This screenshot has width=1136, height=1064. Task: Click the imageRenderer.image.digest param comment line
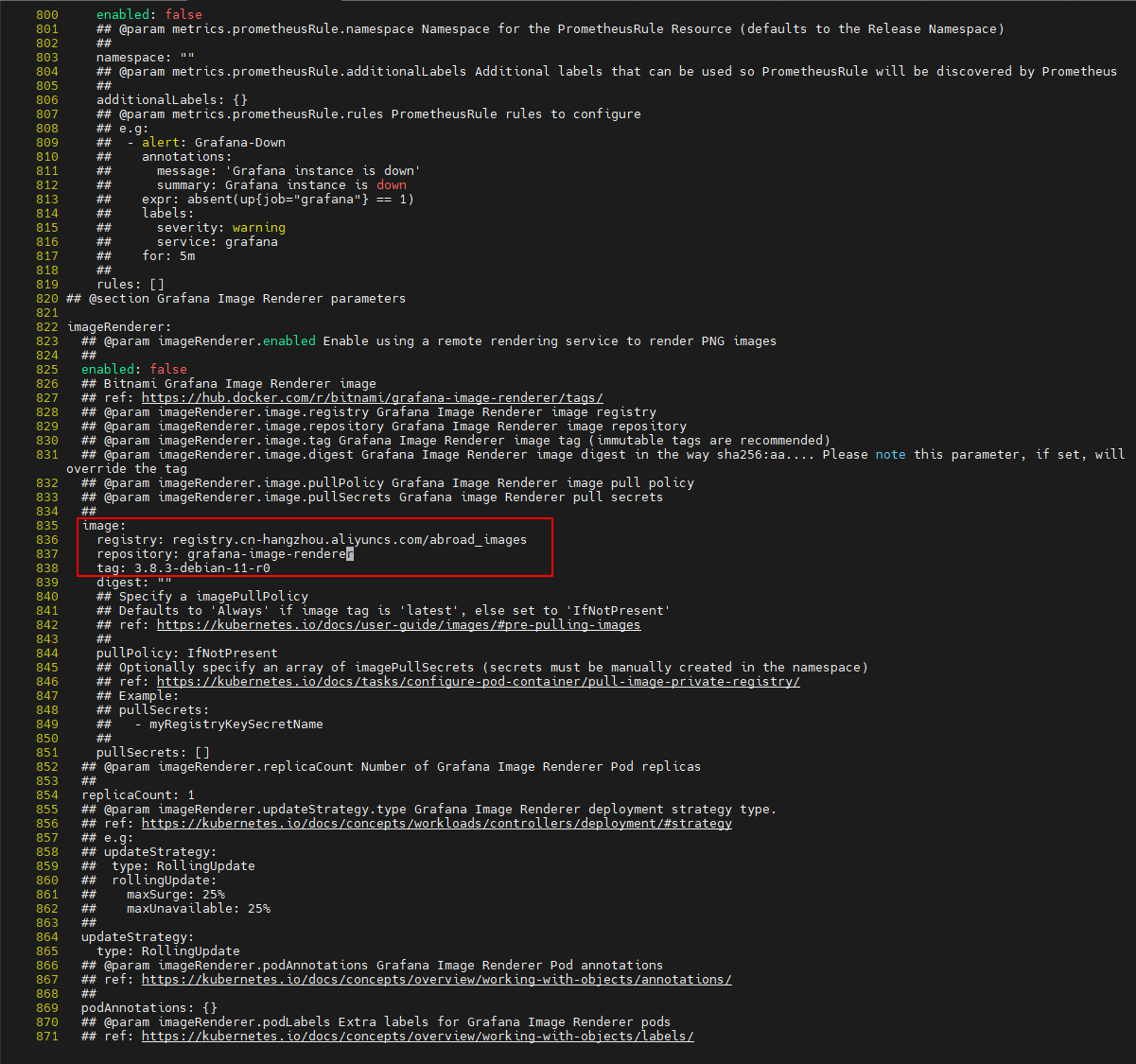coord(595,462)
